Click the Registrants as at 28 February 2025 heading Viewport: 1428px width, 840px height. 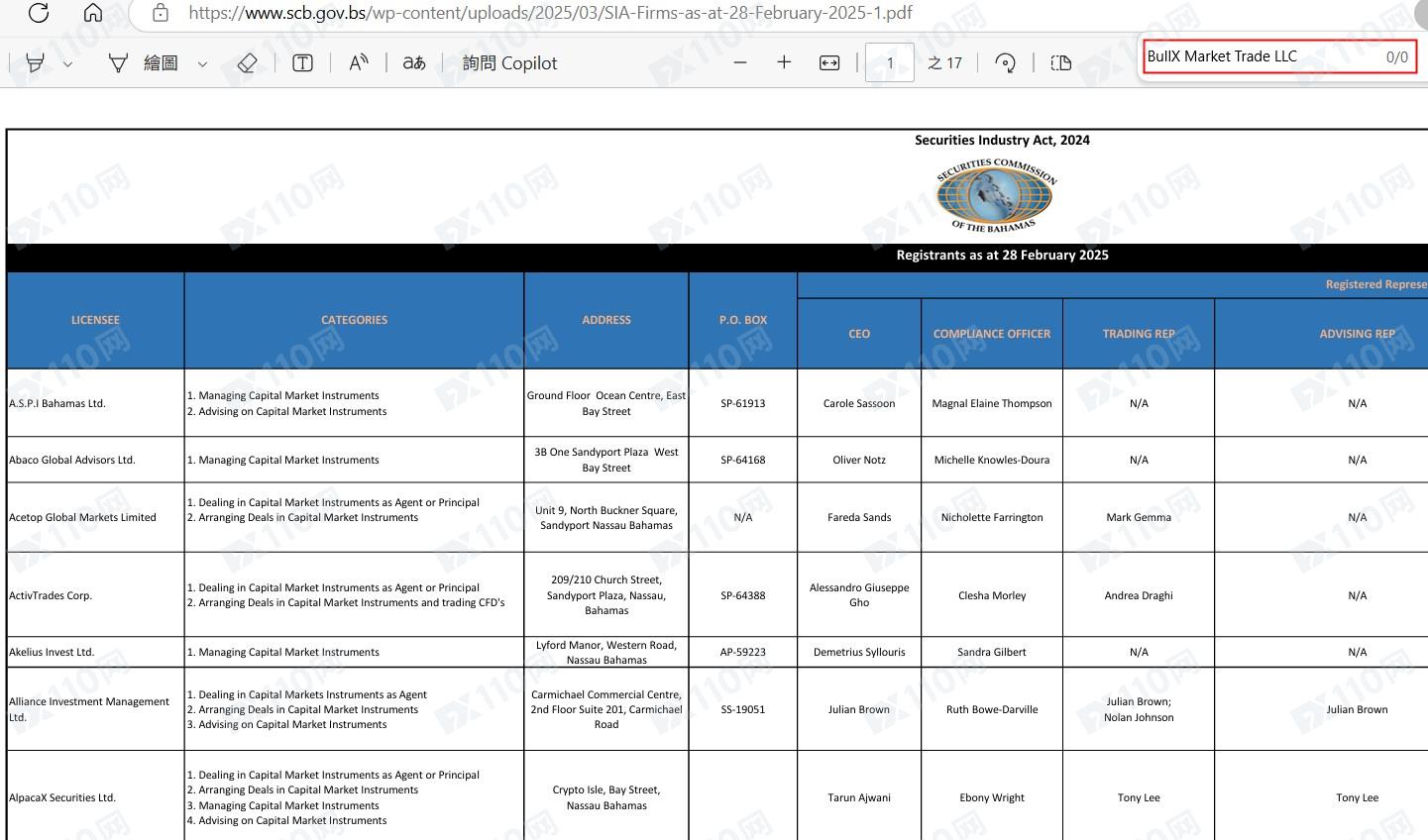coord(1002,255)
